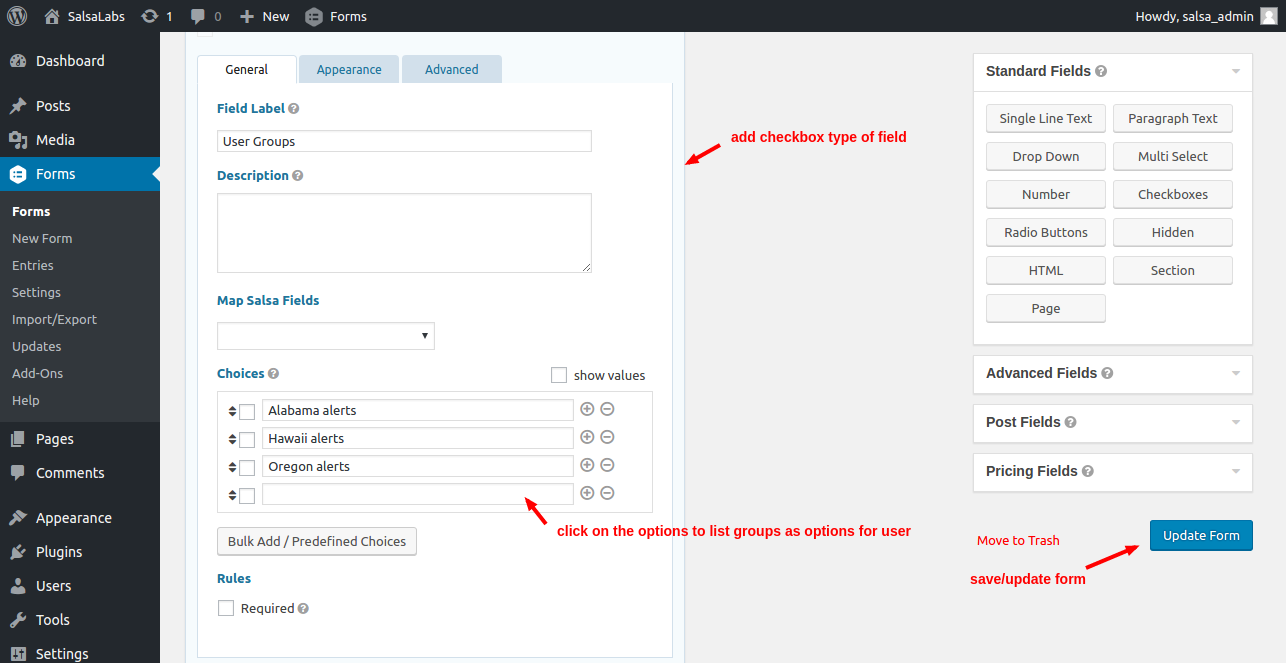
Task: Click Bulk Add / Predefined Choices button
Action: click(x=317, y=541)
